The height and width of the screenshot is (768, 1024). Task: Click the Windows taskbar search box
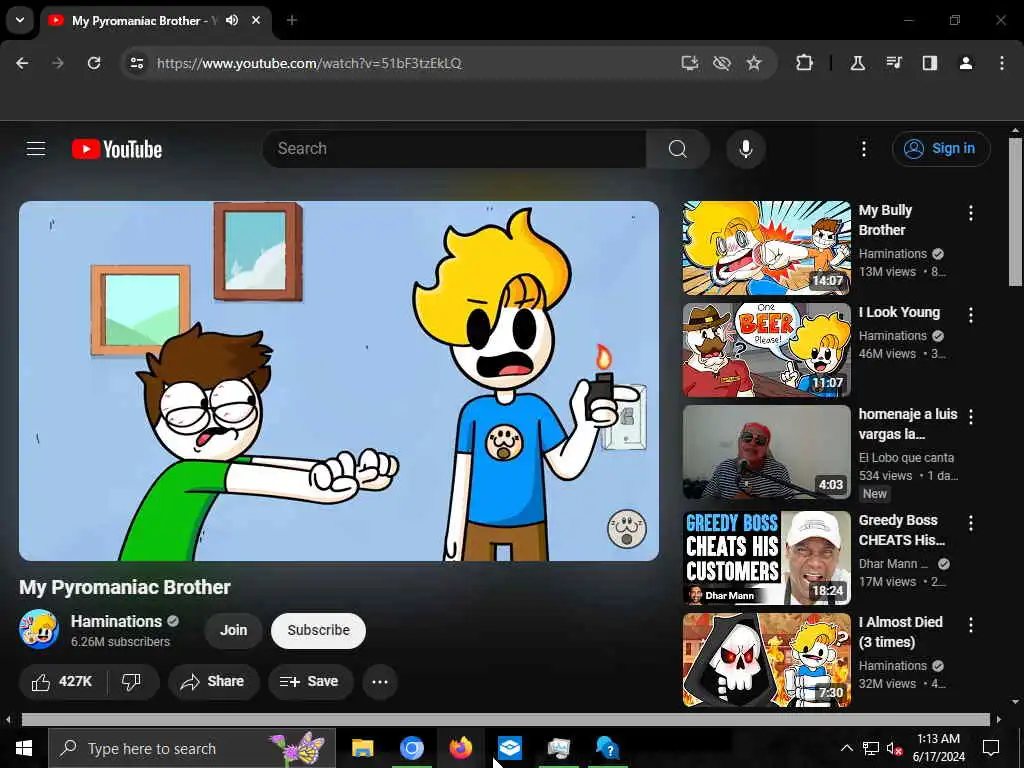pos(192,748)
